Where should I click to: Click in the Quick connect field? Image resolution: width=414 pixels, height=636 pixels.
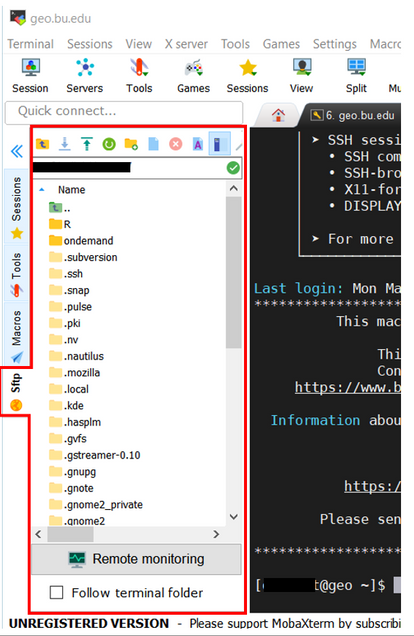tap(124, 113)
